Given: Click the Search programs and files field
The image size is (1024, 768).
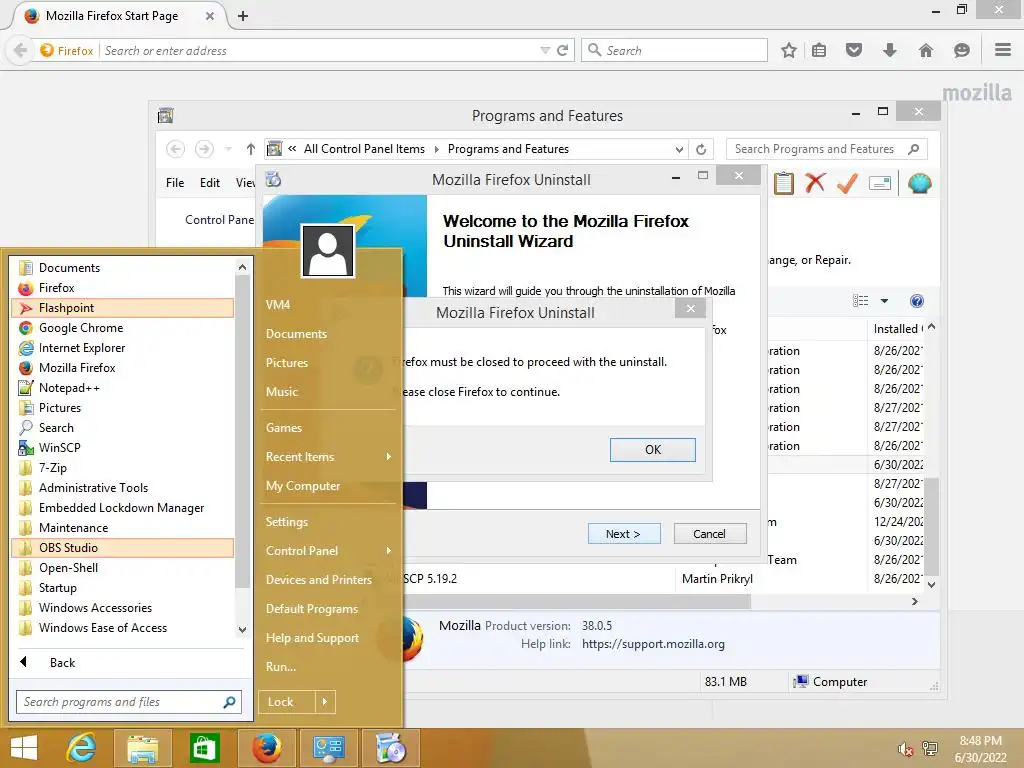Looking at the screenshot, I should pyautogui.click(x=129, y=702).
